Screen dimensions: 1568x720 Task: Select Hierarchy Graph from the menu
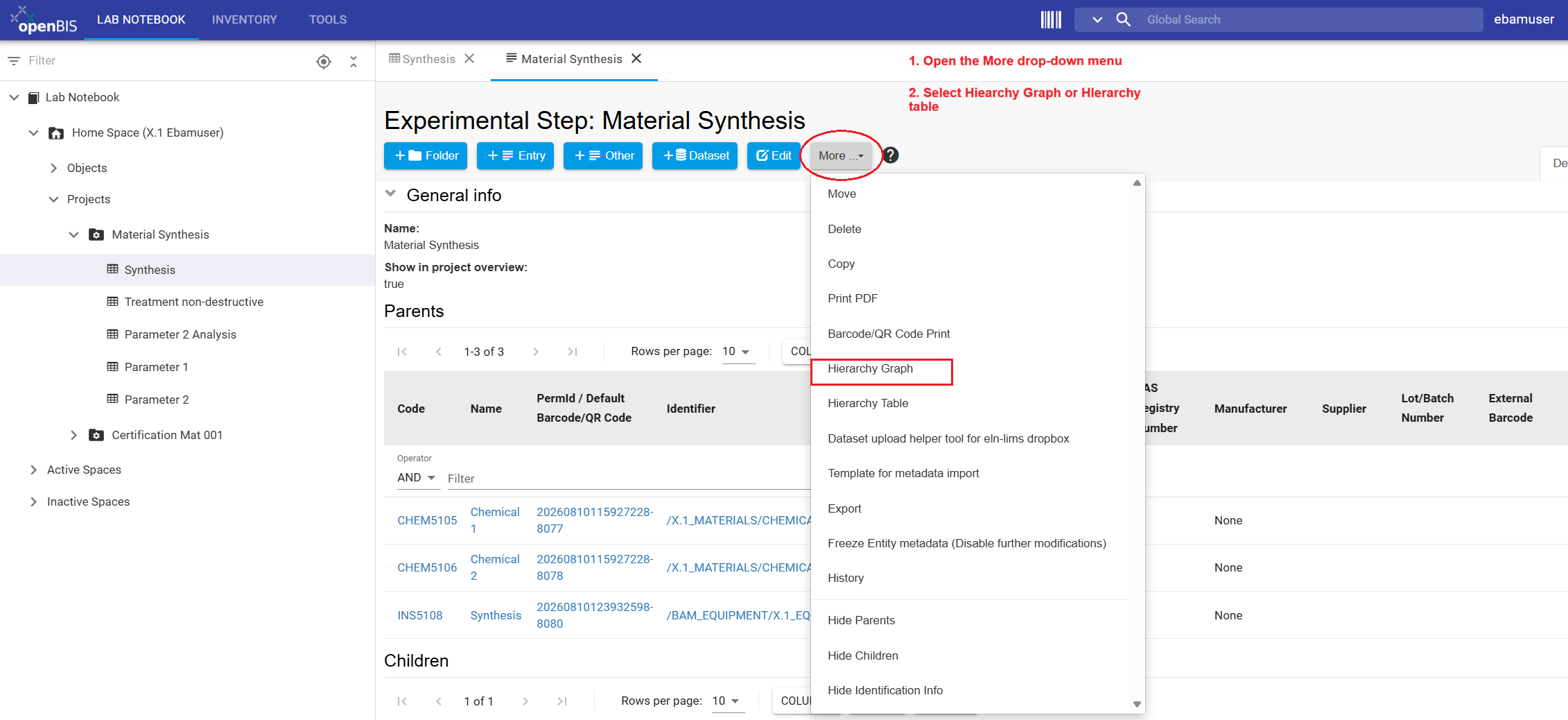[870, 368]
